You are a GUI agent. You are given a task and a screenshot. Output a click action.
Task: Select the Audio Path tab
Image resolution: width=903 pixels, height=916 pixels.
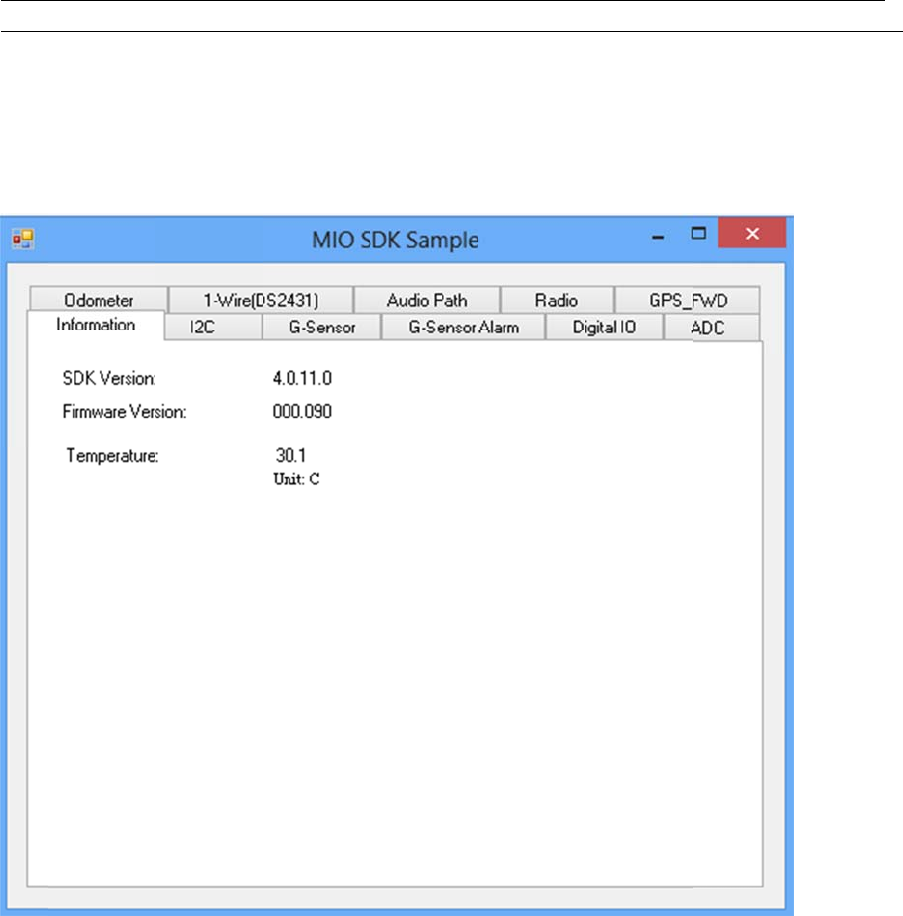pos(427,300)
